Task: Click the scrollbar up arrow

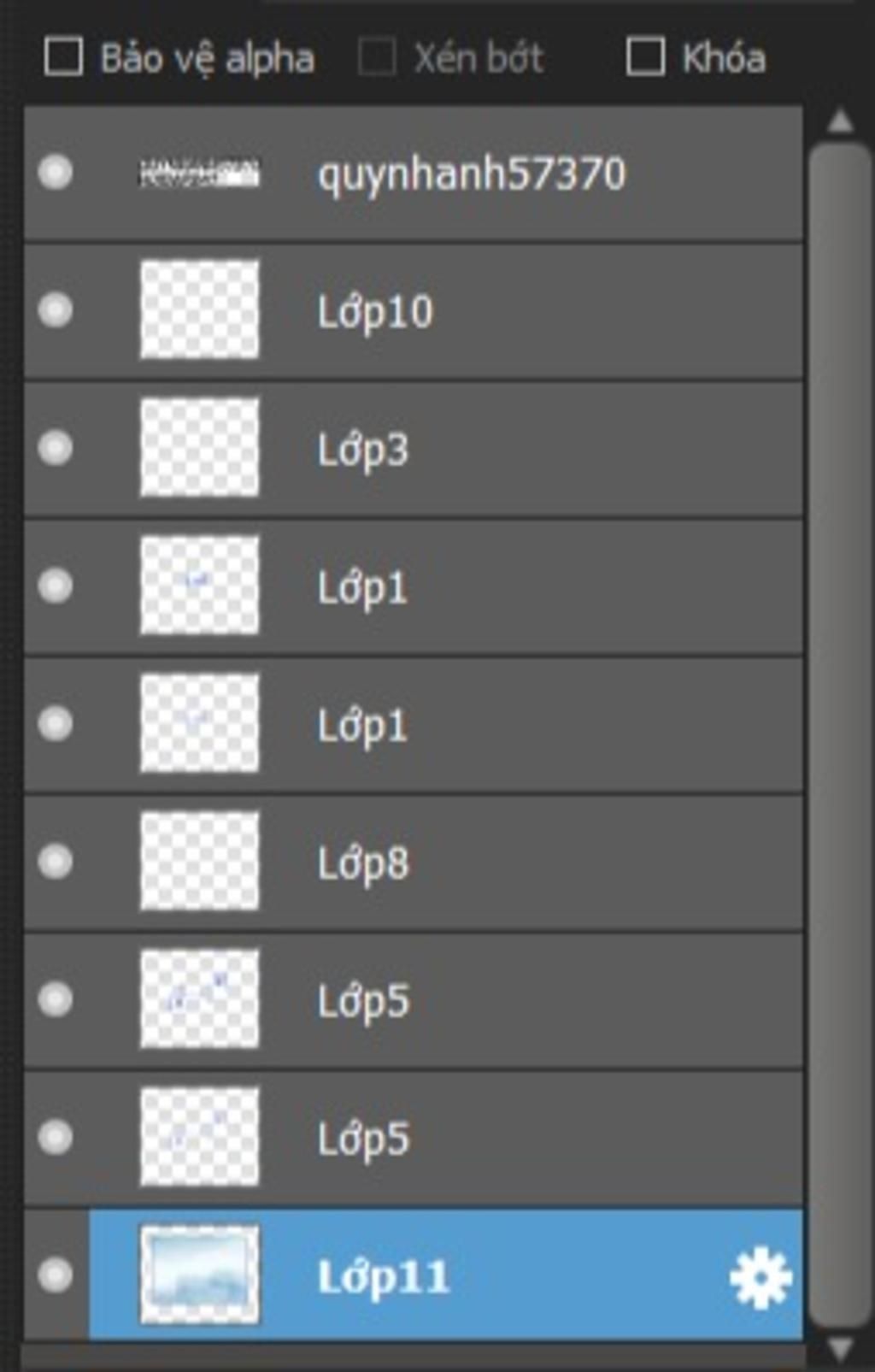Action: click(x=841, y=121)
